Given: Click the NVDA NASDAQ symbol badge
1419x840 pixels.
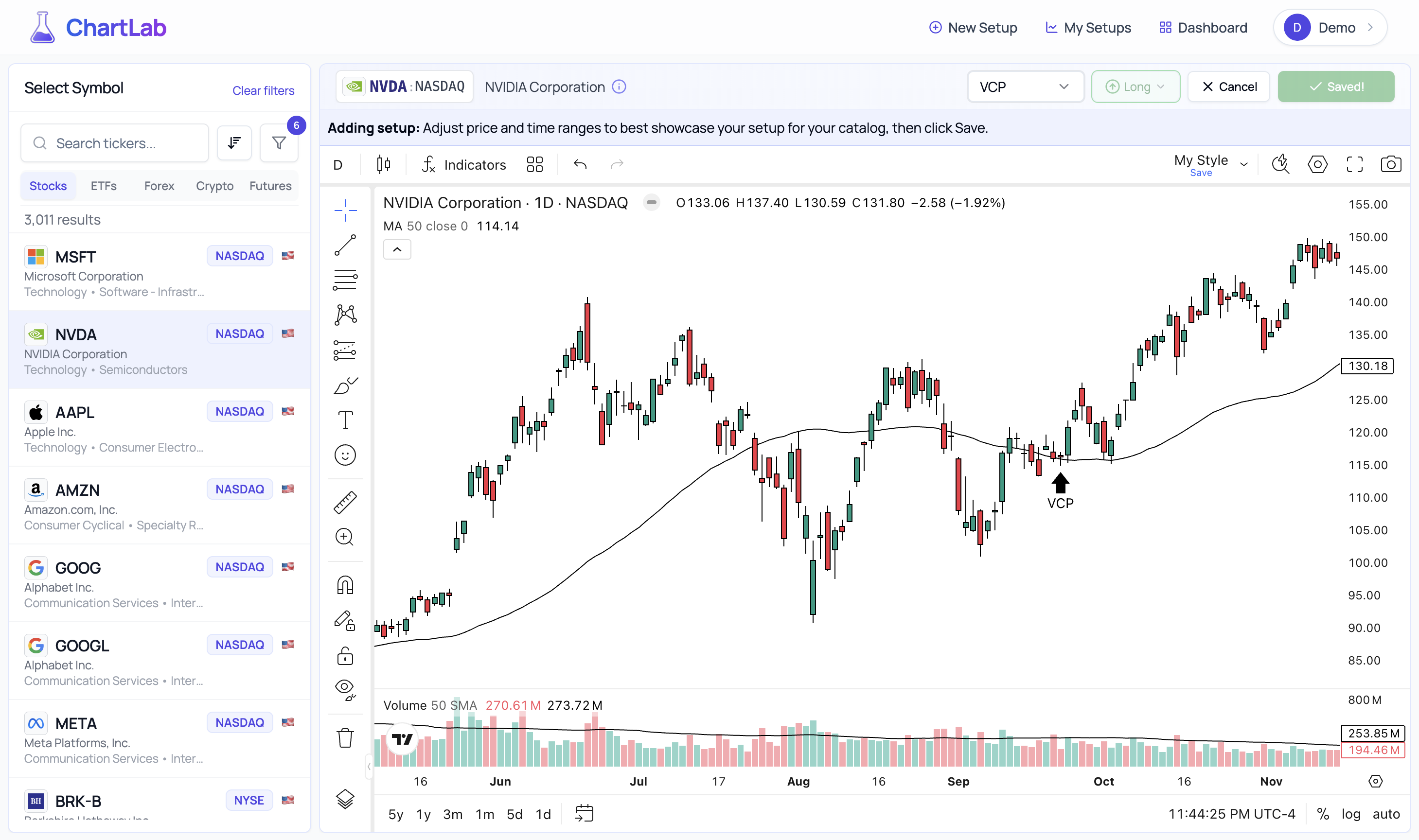Looking at the screenshot, I should click(404, 87).
